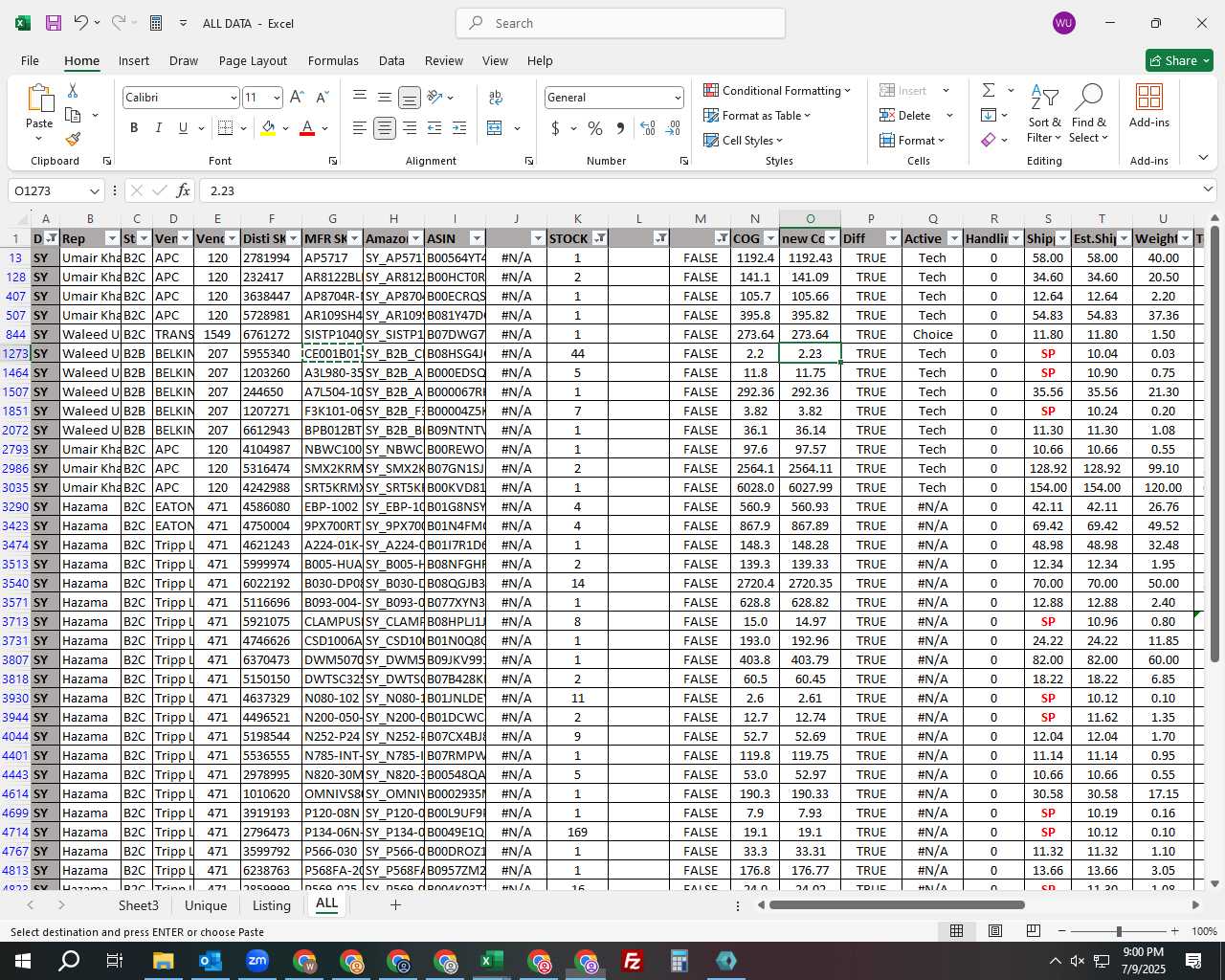Add a new sheet with plus button
This screenshot has height=980, width=1225.
click(395, 905)
